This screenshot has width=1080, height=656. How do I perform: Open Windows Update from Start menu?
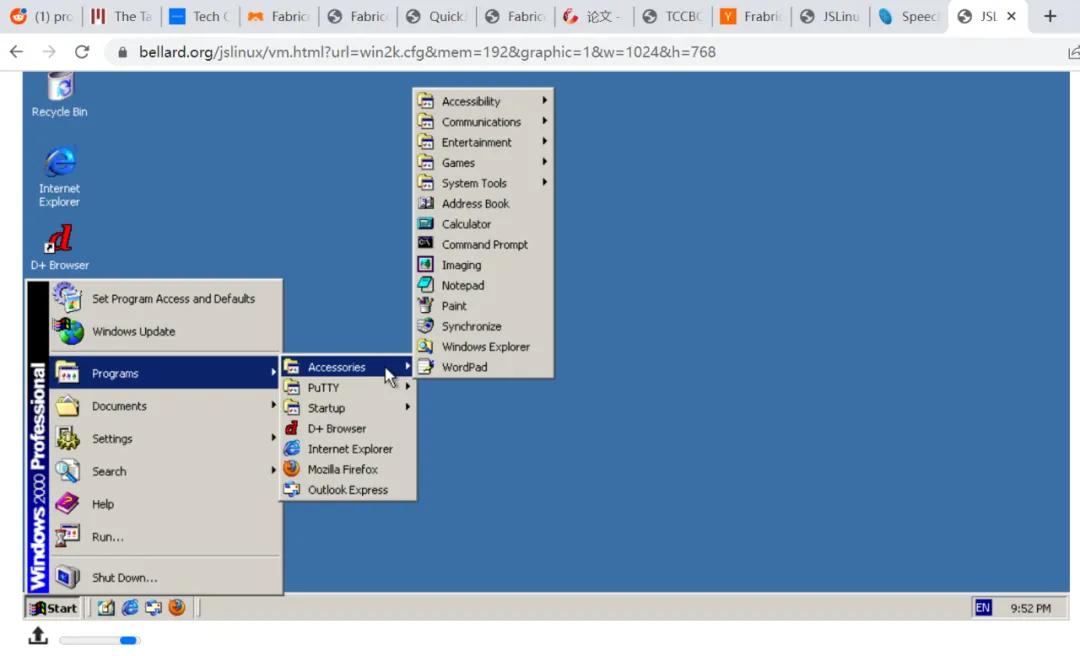[x=165, y=331]
